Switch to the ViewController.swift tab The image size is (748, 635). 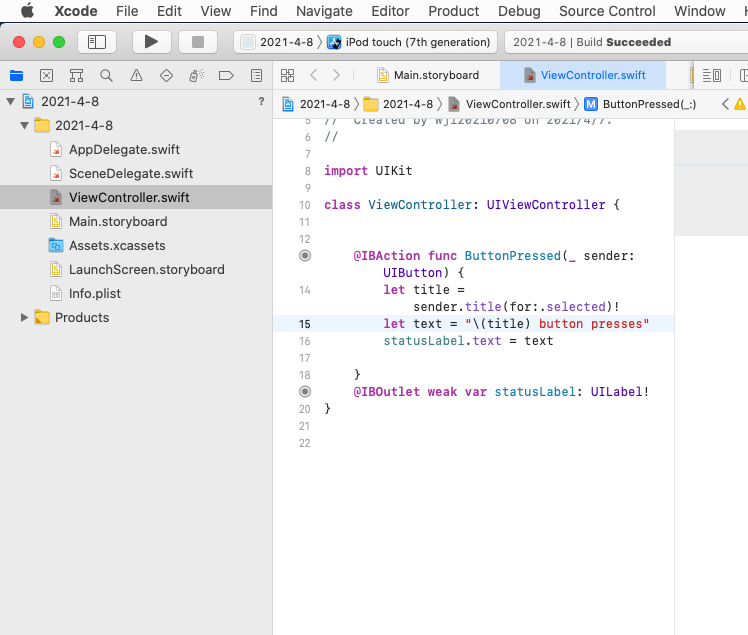point(584,75)
